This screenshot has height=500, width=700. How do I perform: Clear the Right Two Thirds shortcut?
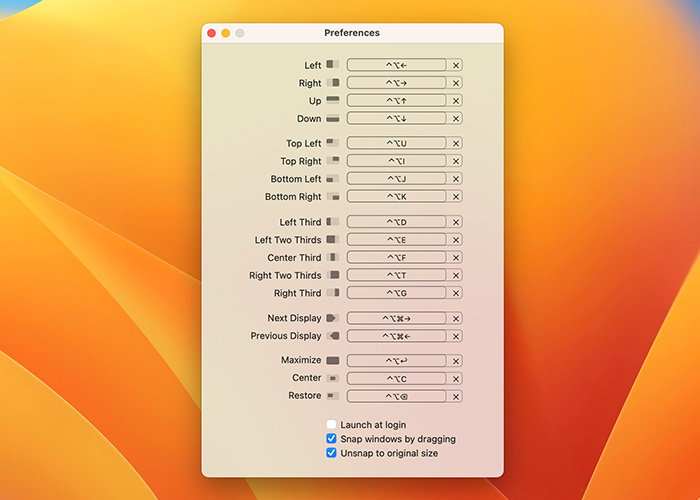click(455, 275)
